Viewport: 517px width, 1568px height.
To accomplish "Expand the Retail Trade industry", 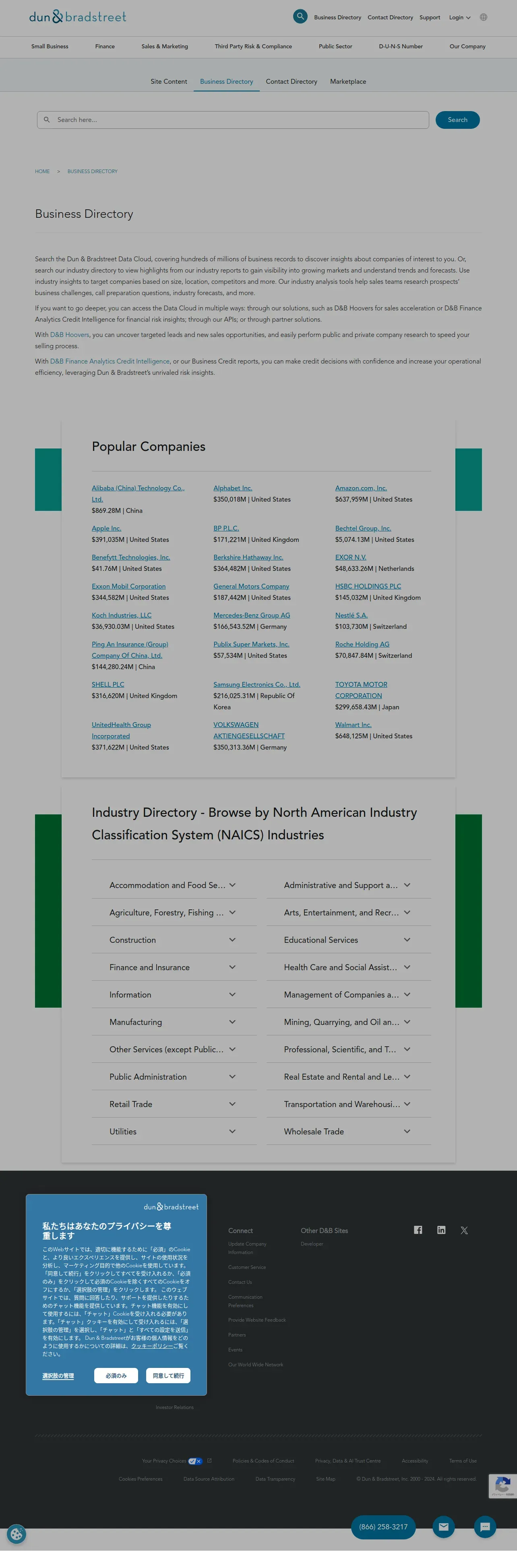I will [x=174, y=1104].
